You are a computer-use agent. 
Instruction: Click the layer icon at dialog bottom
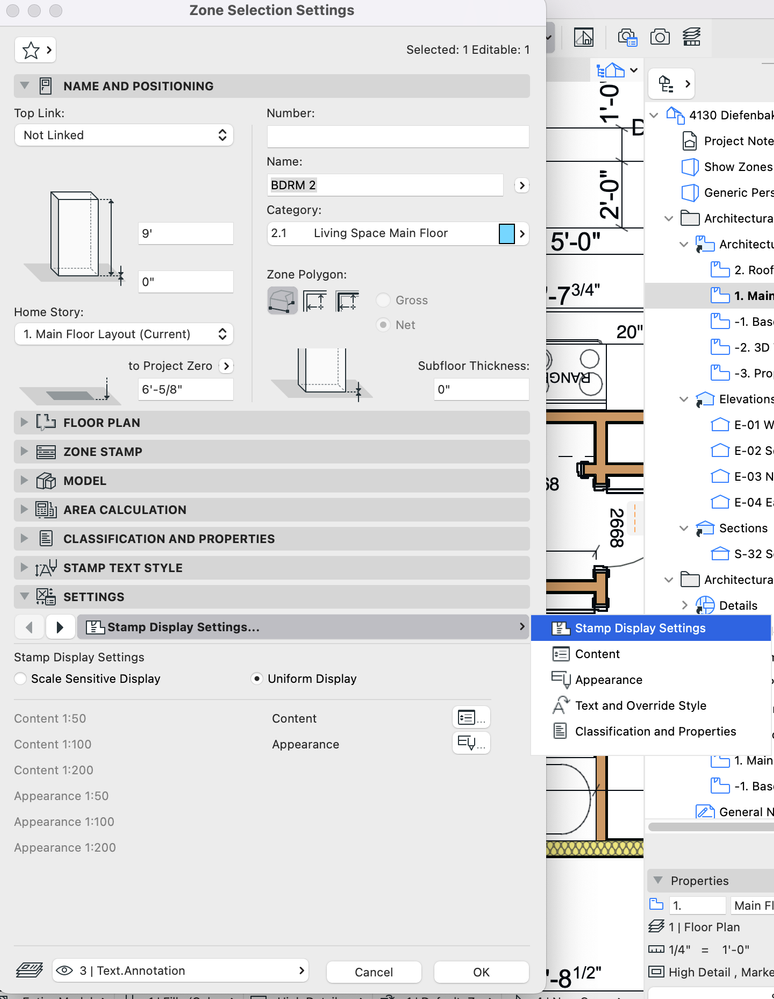(29, 970)
